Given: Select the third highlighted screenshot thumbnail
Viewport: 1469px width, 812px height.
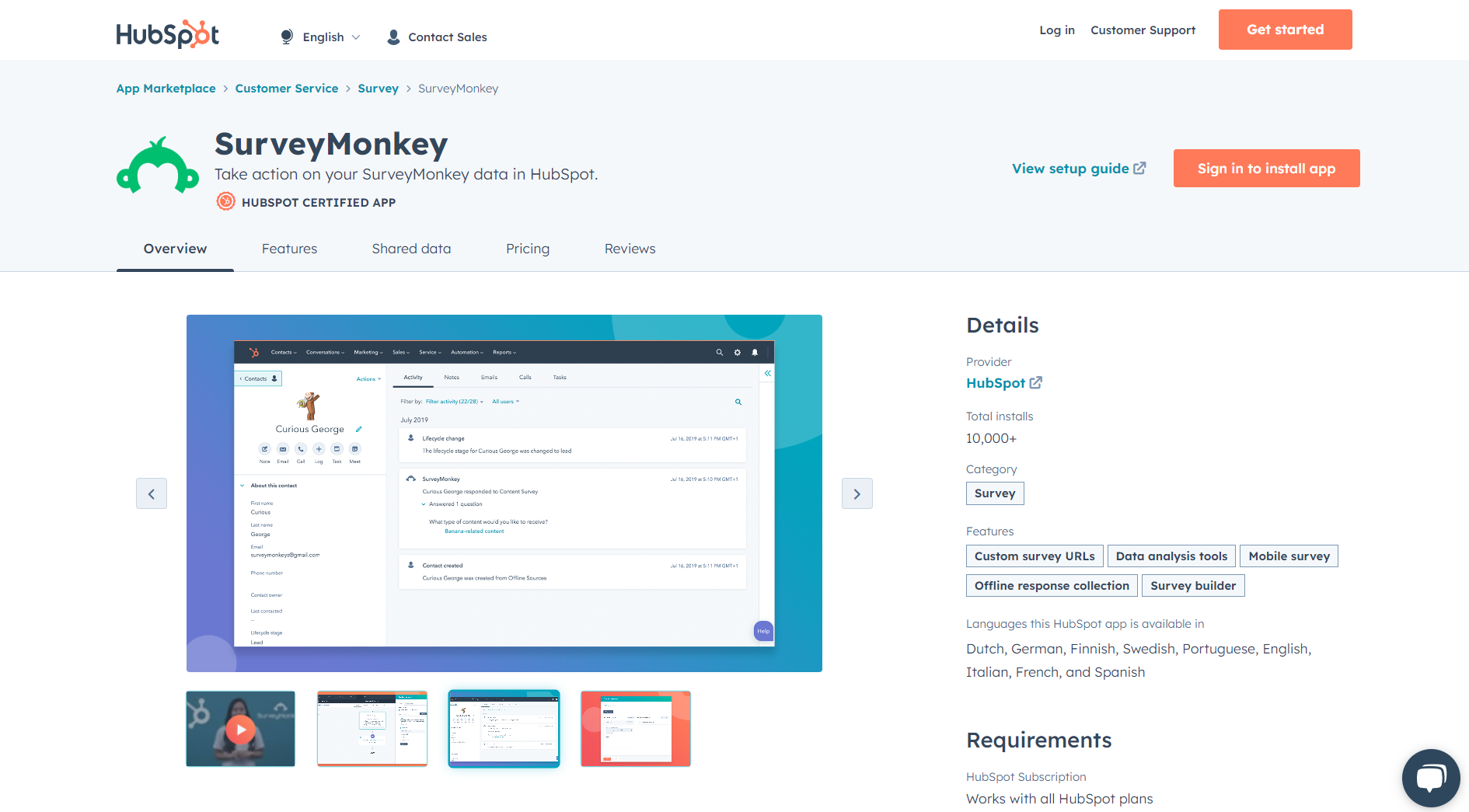Looking at the screenshot, I should [x=504, y=729].
